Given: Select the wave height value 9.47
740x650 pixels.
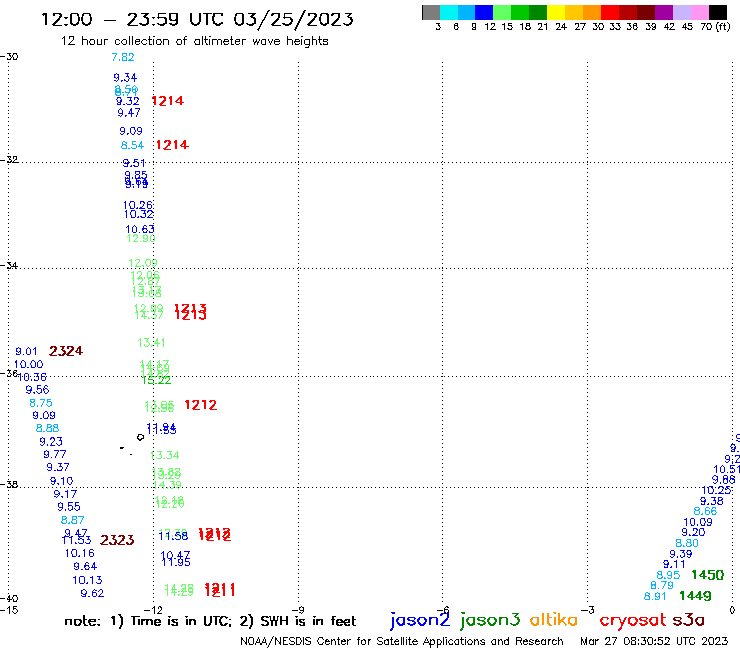Looking at the screenshot, I should coord(129,113).
